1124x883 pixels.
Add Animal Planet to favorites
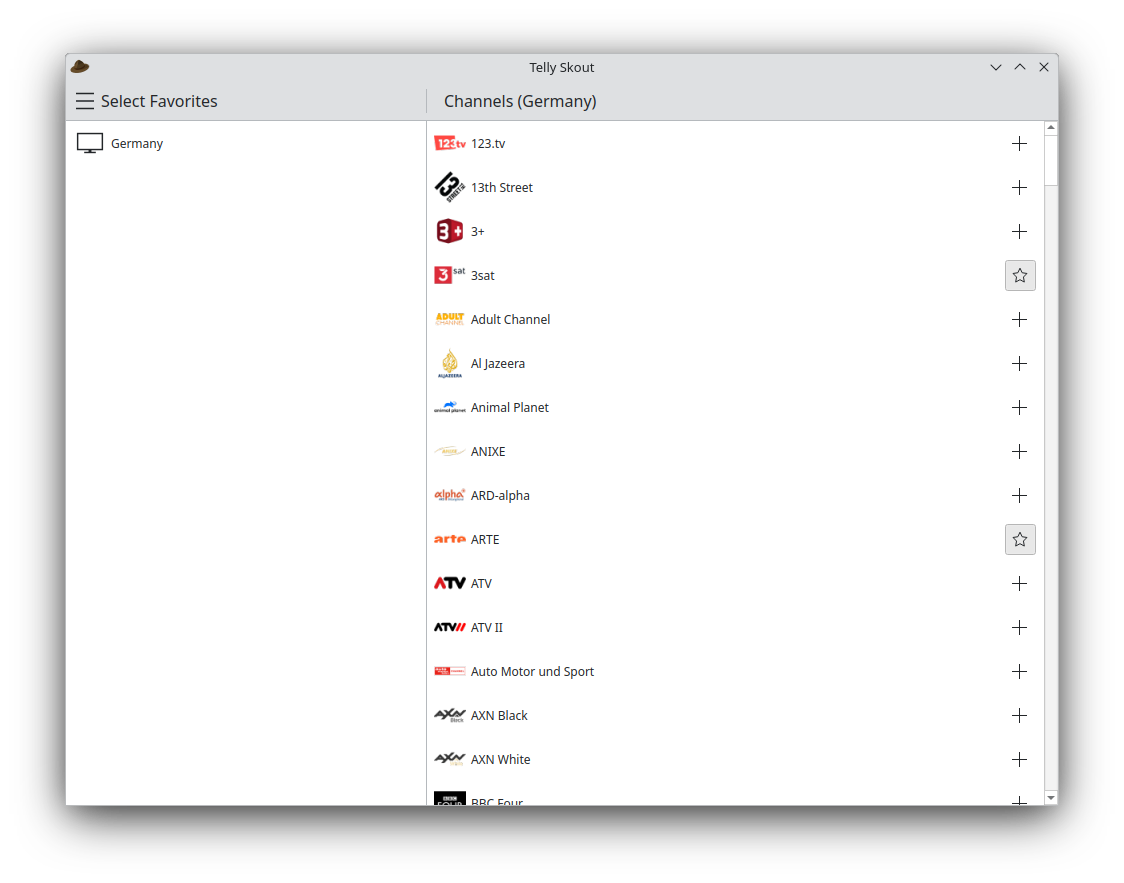tap(1019, 408)
